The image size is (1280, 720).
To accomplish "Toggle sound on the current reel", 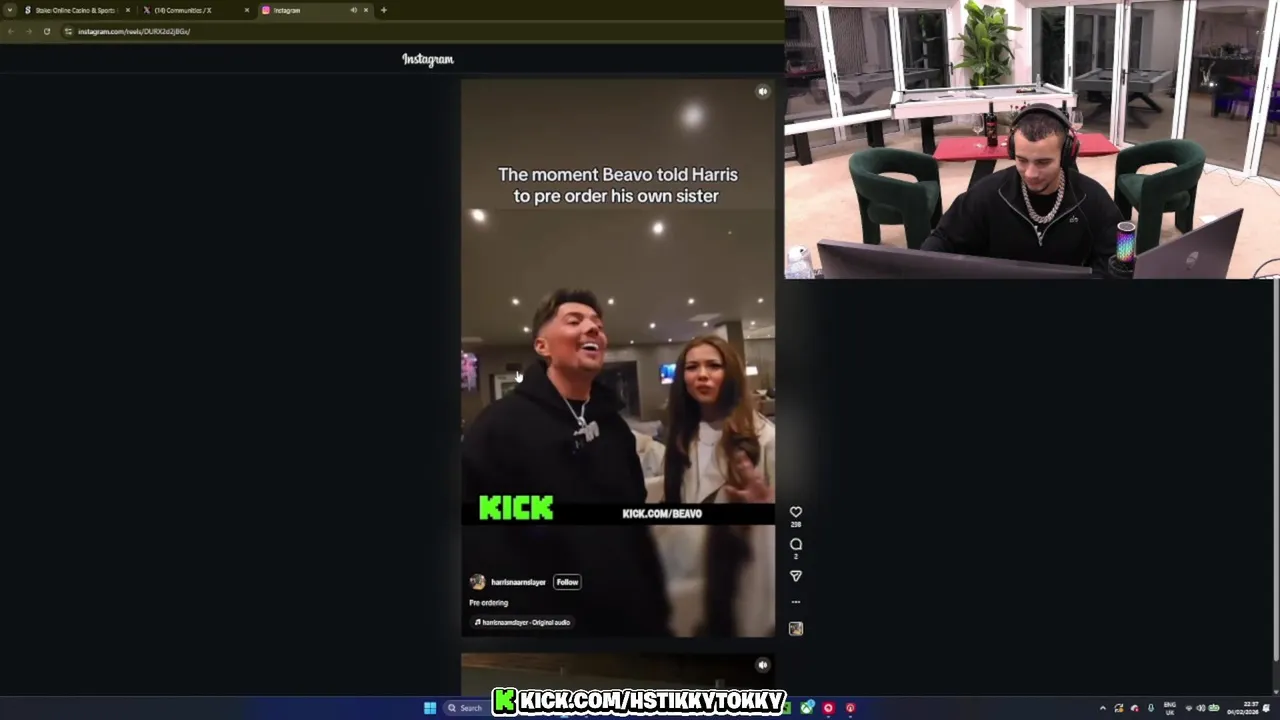I will [x=763, y=92].
